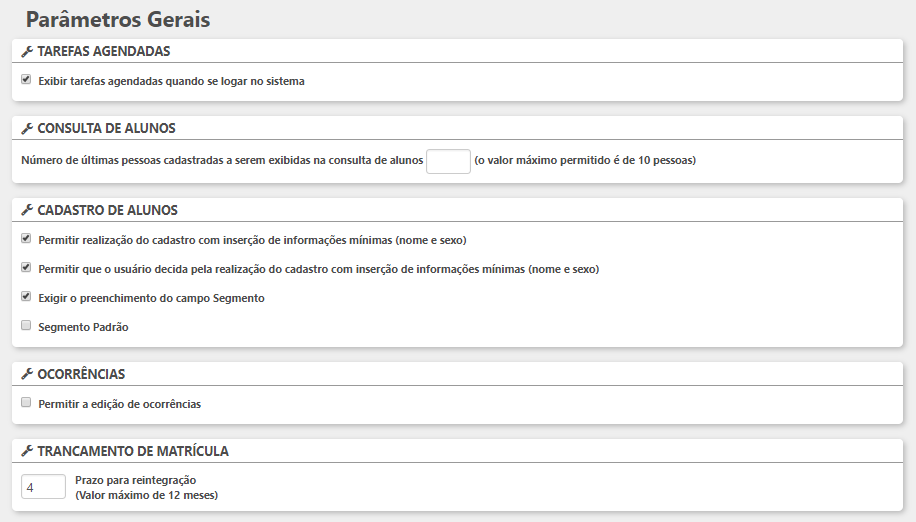The height and width of the screenshot is (522, 916).
Task: Toggle 'Permitir que o usuário decida' checkbox
Action: click(26, 268)
